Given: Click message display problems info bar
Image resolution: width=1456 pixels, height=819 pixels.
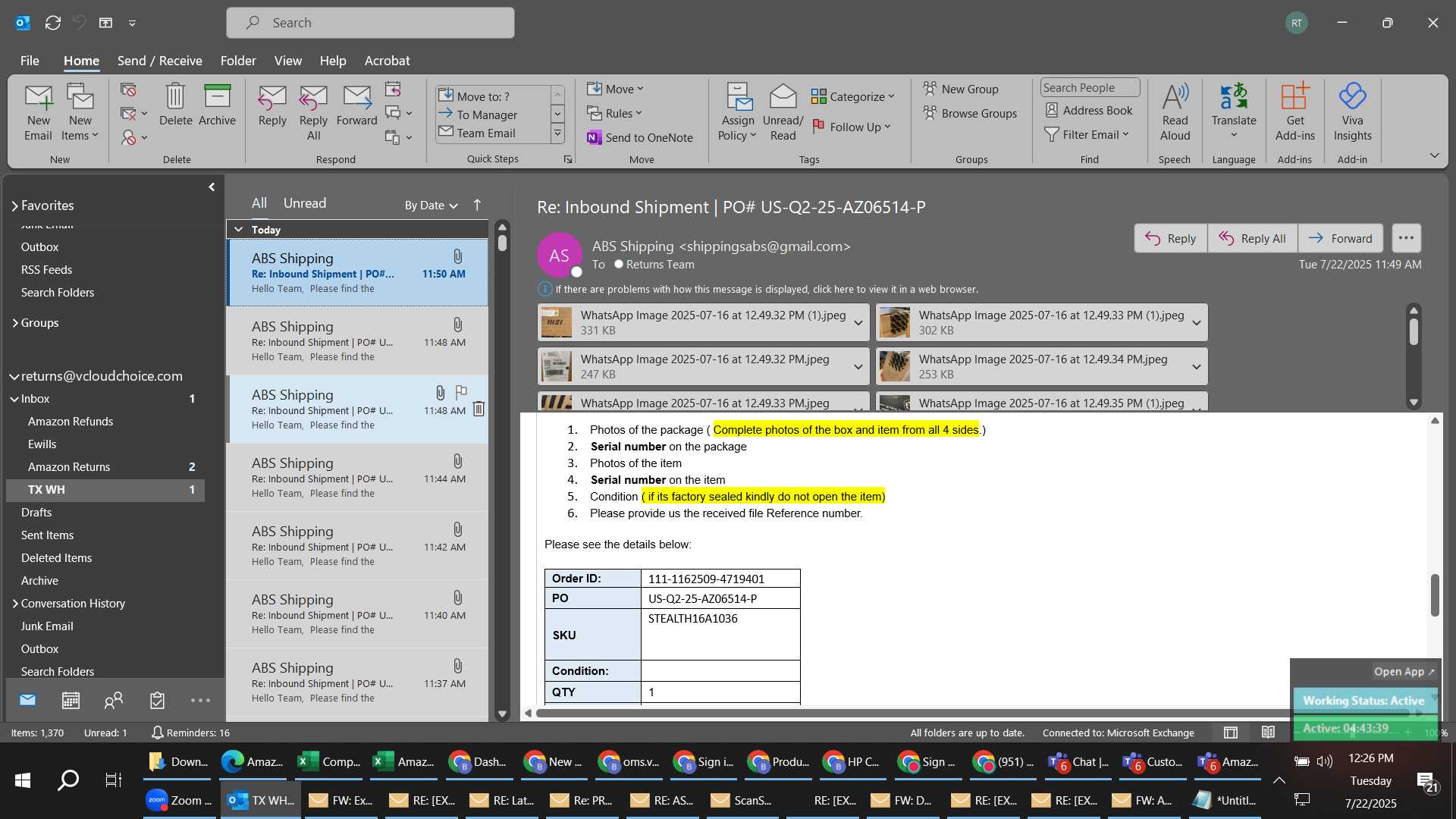Looking at the screenshot, I should (x=758, y=289).
